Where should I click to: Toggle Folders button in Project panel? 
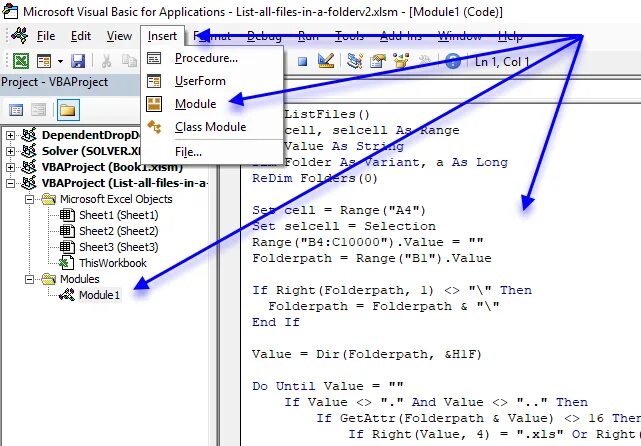pos(68,110)
